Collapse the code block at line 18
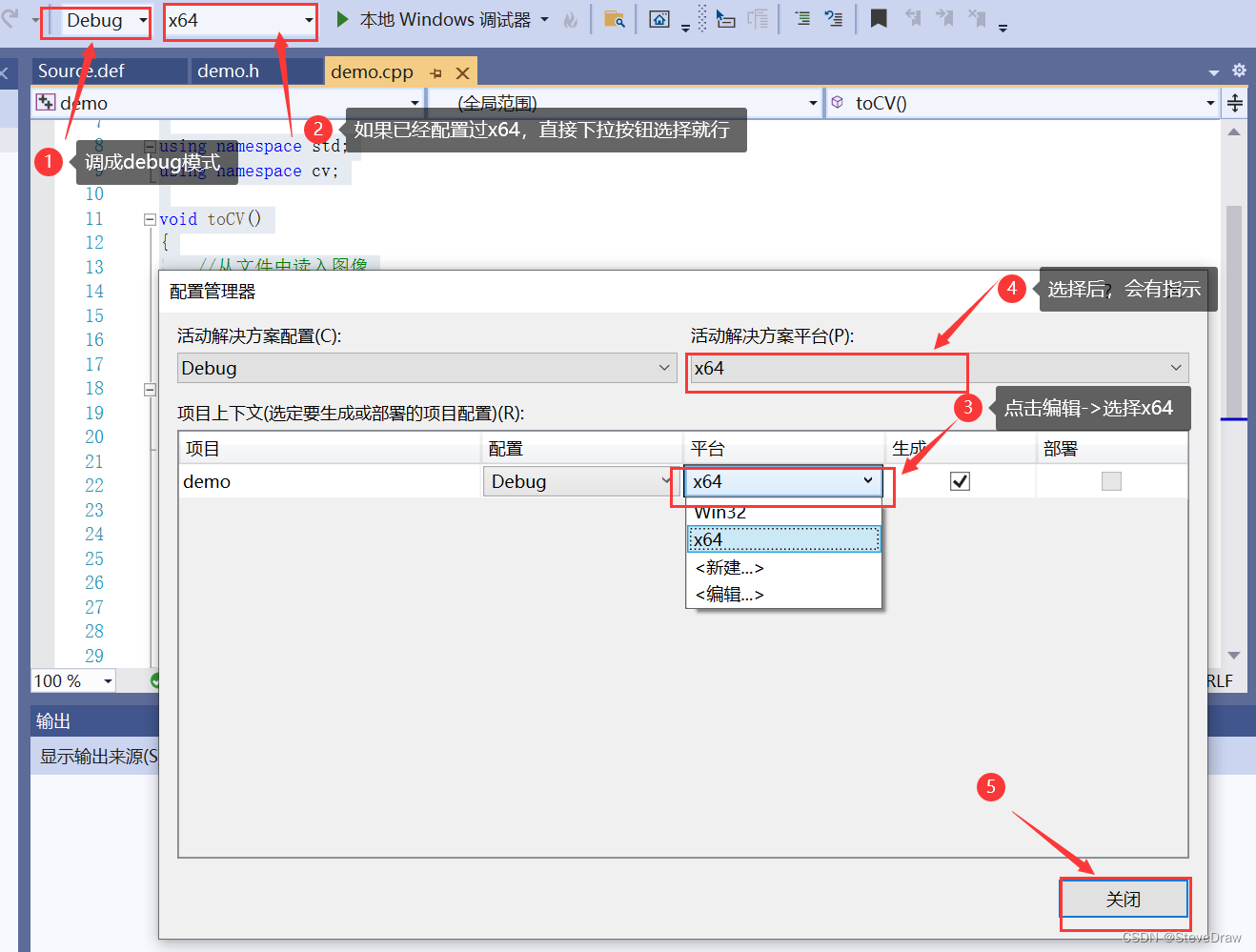1256x952 pixels. pyautogui.click(x=150, y=389)
